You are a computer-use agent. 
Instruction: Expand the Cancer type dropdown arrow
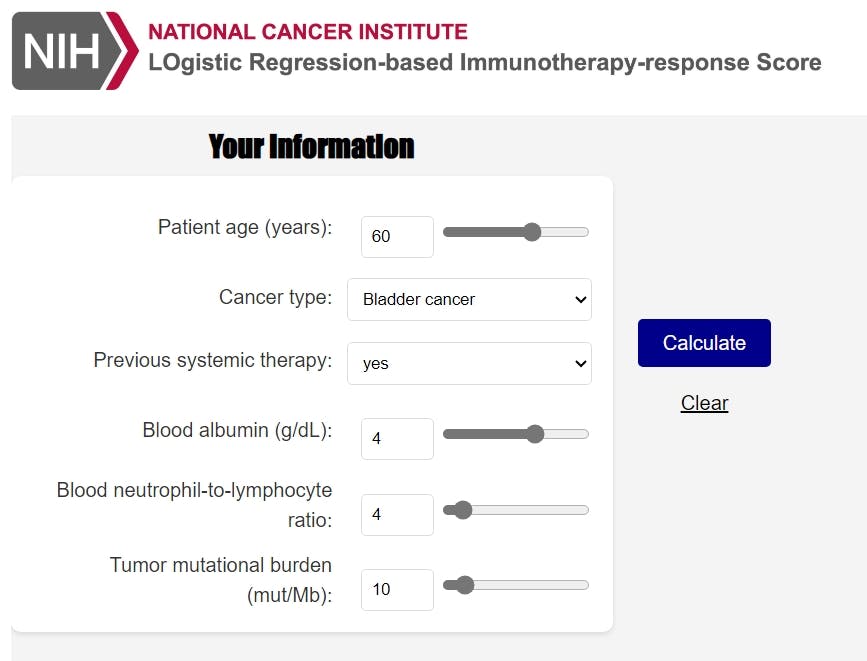coord(578,299)
